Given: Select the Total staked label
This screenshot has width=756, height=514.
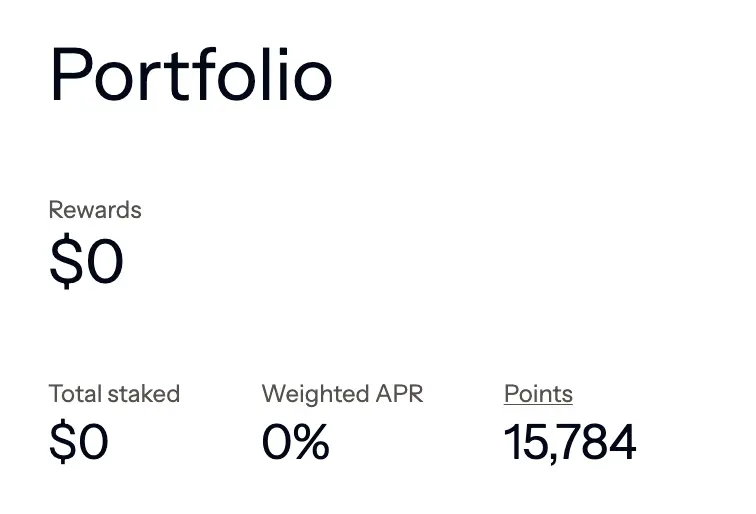Looking at the screenshot, I should pos(114,393).
